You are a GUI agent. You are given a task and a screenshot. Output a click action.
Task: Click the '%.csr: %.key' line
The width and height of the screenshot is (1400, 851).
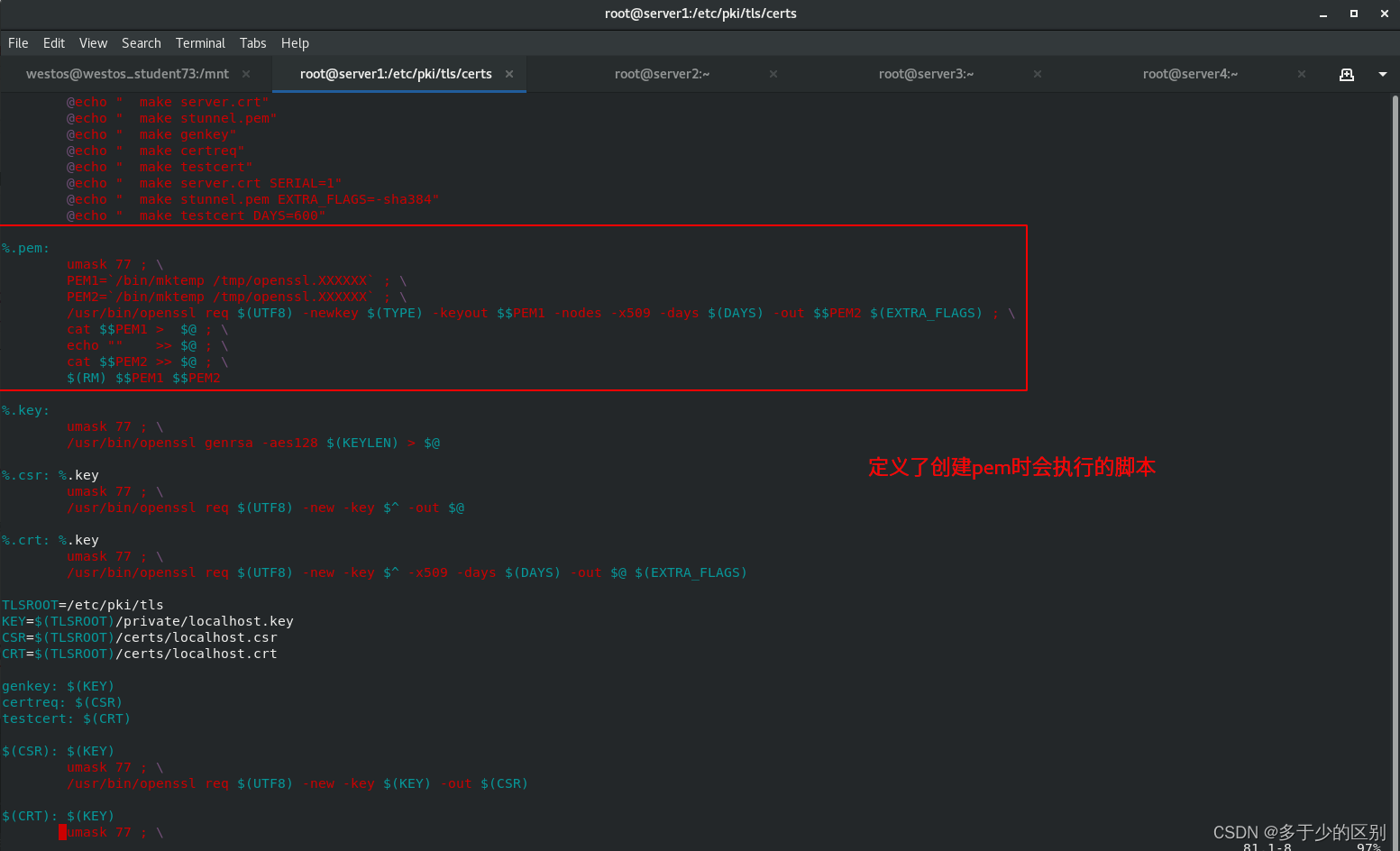50,475
